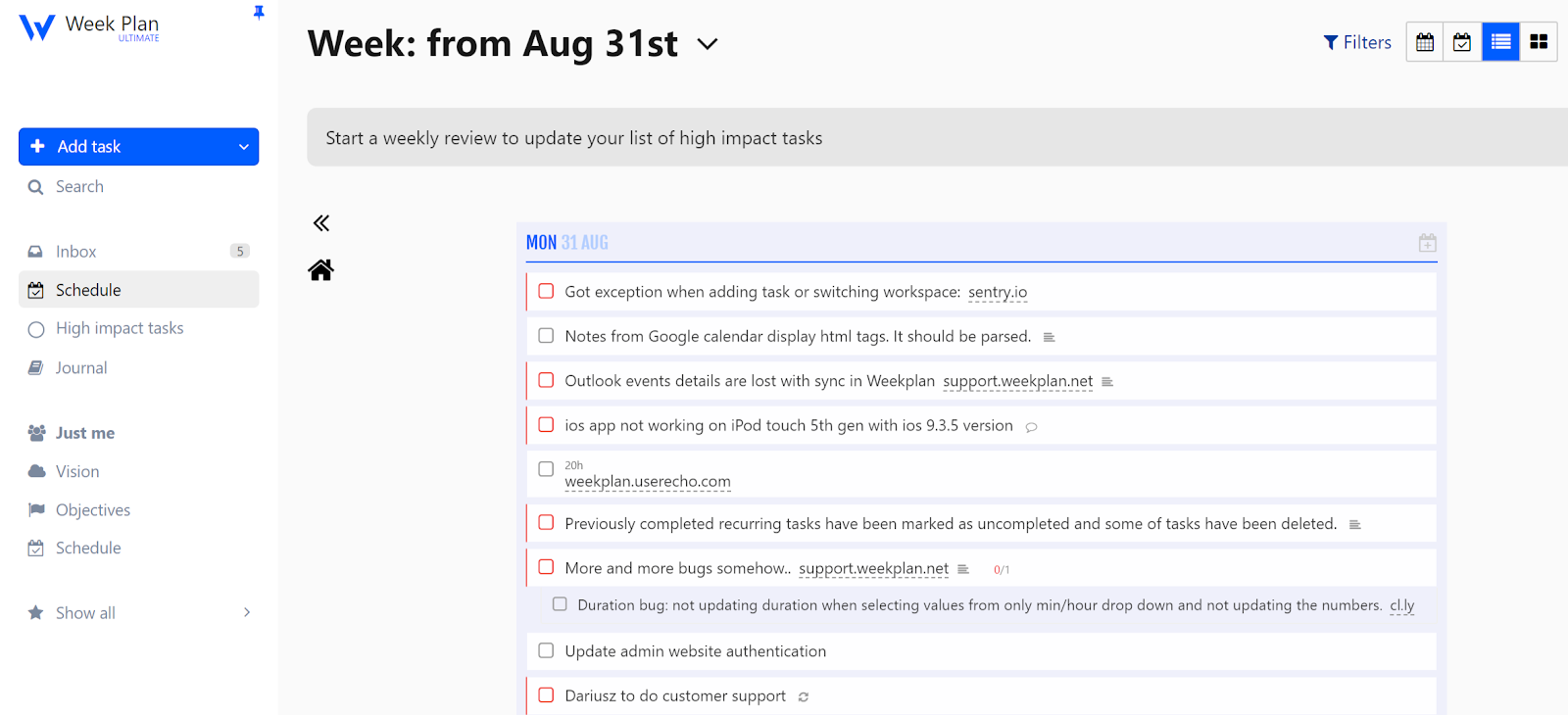Mark the sentry.io exception task complete
The image size is (1568, 715).
click(546, 292)
